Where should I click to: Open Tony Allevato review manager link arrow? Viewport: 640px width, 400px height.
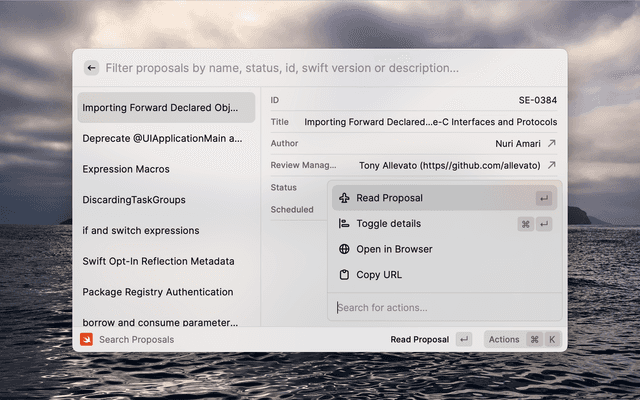[x=551, y=165]
